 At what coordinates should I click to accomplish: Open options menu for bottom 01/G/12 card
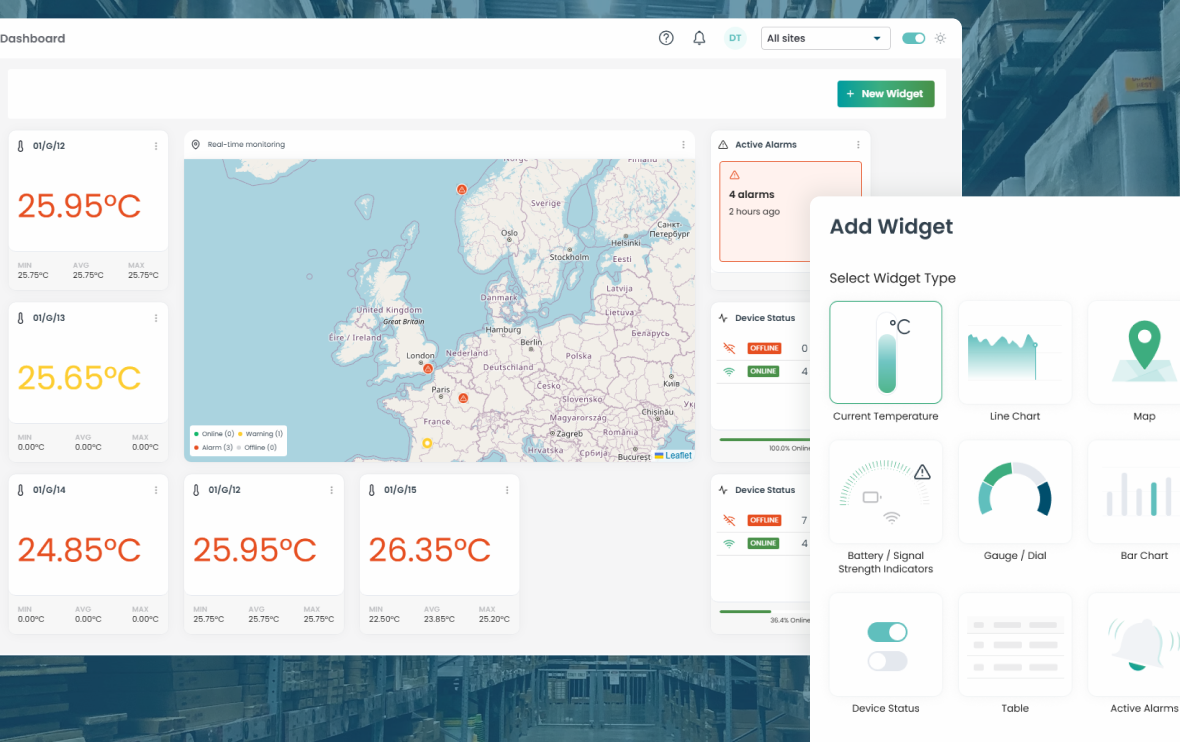click(331, 490)
